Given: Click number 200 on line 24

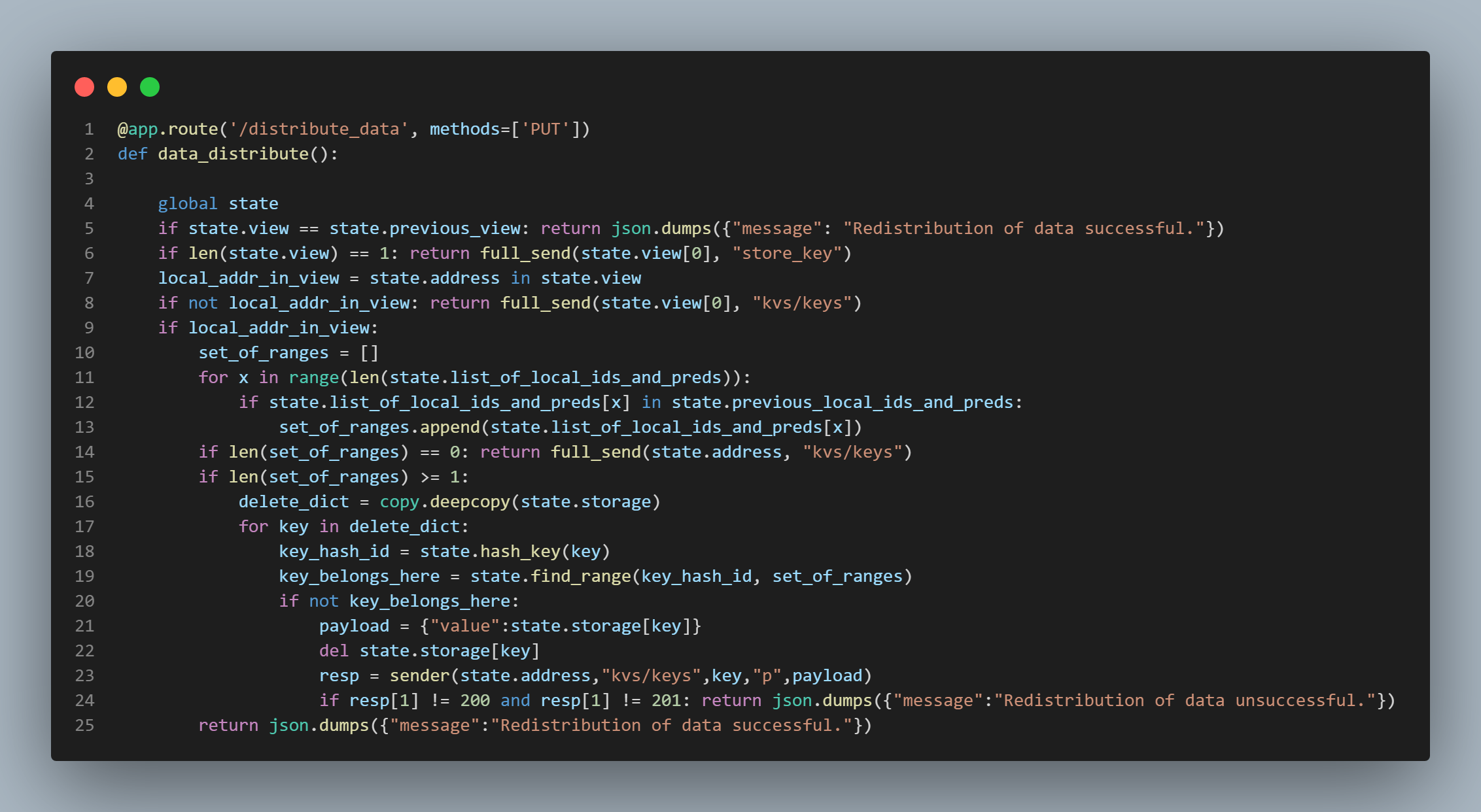Looking at the screenshot, I should click(x=475, y=700).
